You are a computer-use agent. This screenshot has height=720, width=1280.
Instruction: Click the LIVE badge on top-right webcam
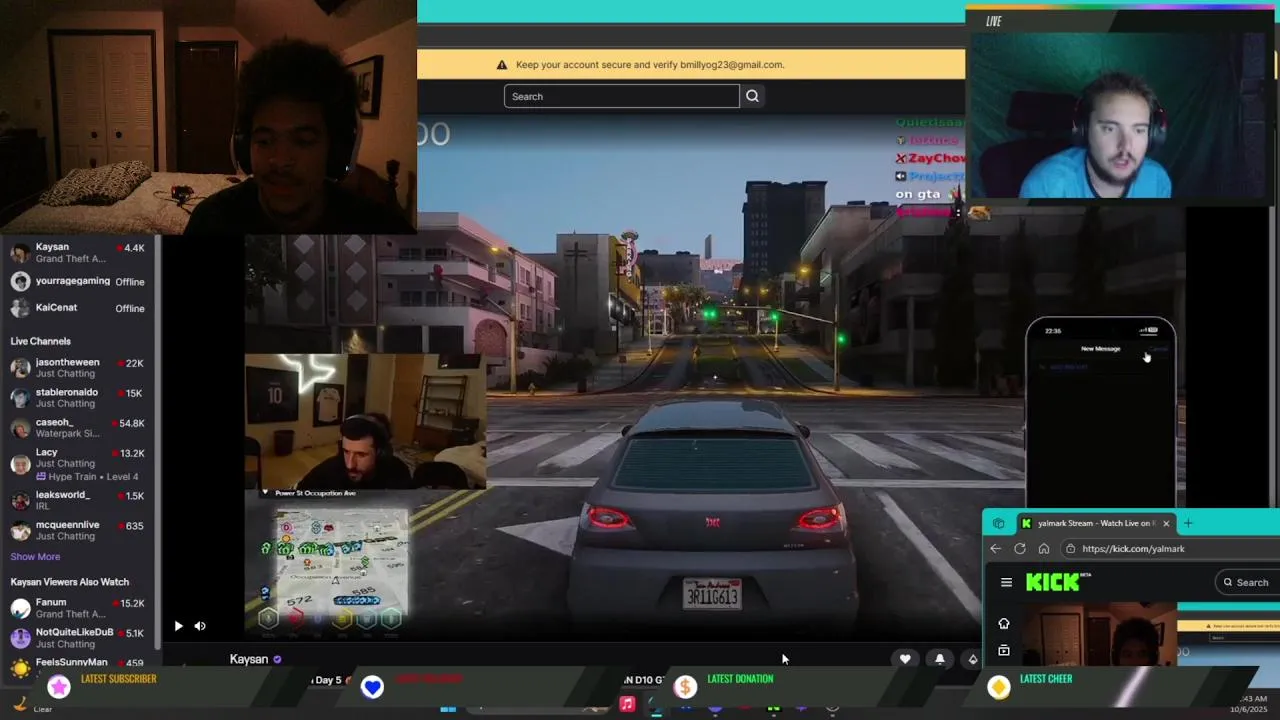pos(993,21)
